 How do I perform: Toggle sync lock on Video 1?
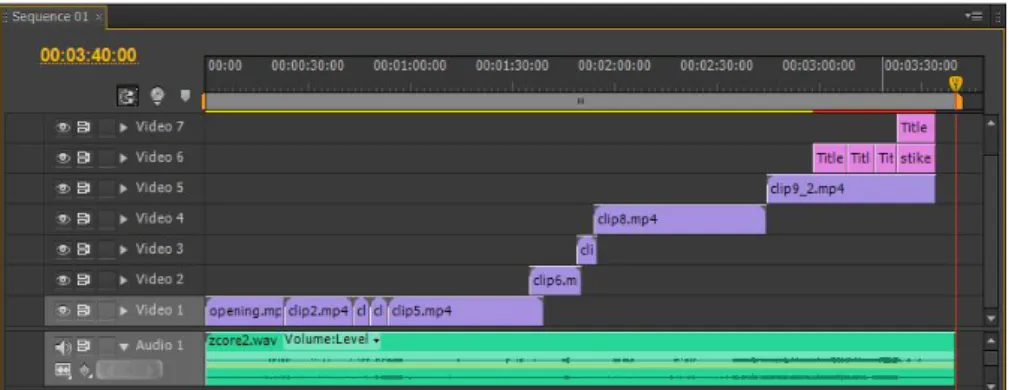[84, 311]
